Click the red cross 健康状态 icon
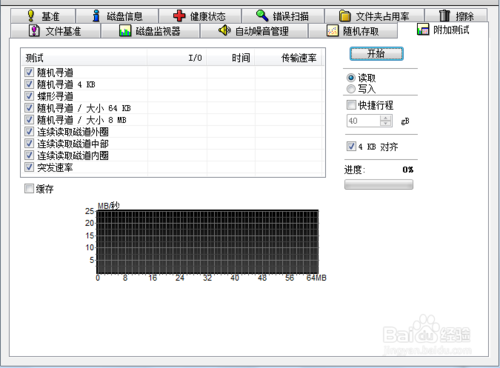This screenshot has height=368, width=500. click(x=179, y=16)
